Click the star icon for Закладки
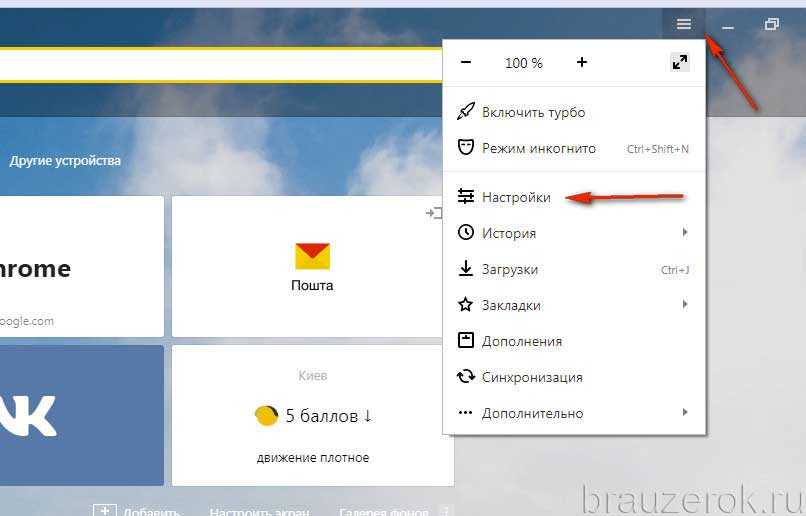 [466, 304]
